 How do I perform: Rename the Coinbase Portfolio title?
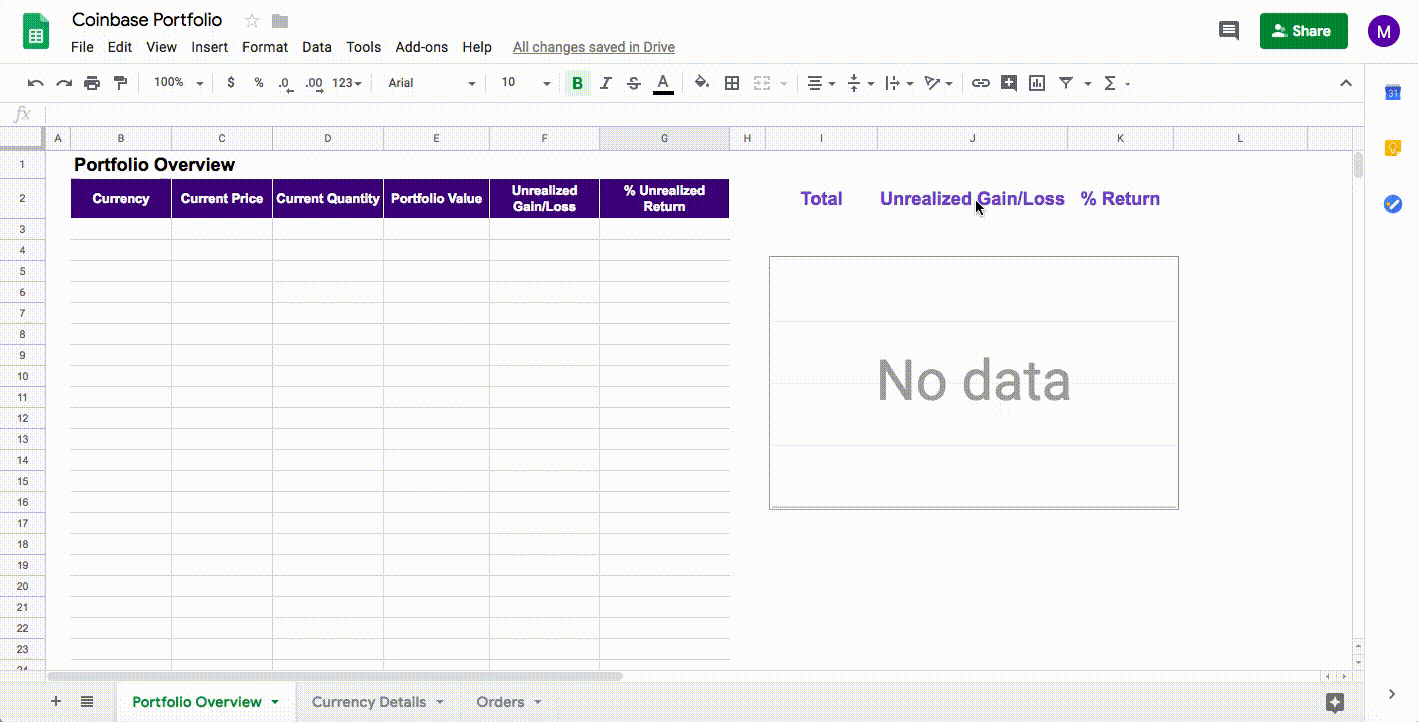(x=147, y=20)
